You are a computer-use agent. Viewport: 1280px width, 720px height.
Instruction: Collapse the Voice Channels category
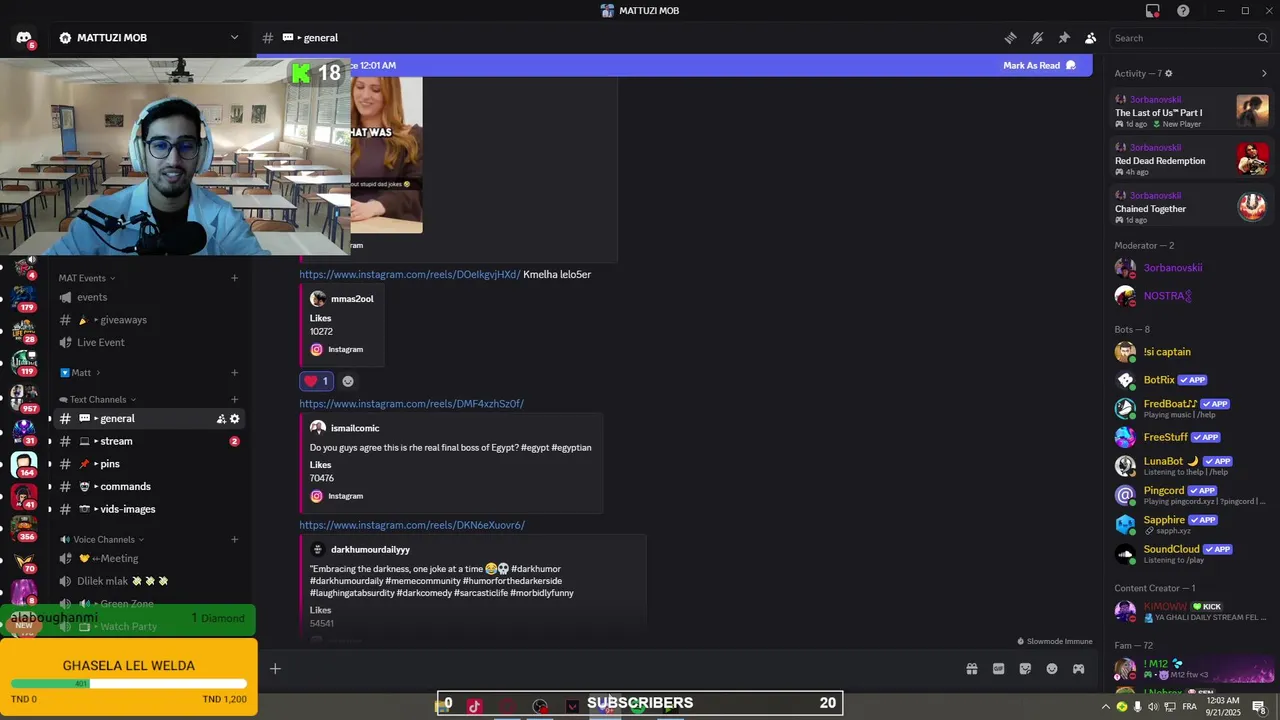pos(102,540)
